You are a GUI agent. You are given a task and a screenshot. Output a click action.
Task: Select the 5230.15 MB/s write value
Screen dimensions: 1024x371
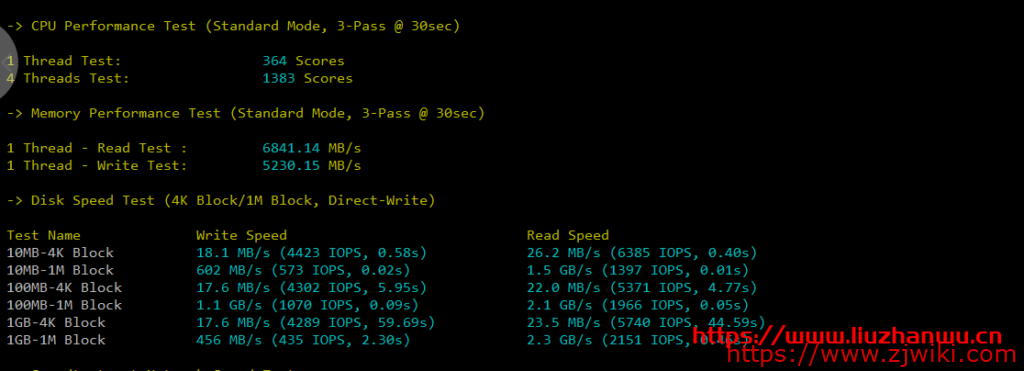312,165
